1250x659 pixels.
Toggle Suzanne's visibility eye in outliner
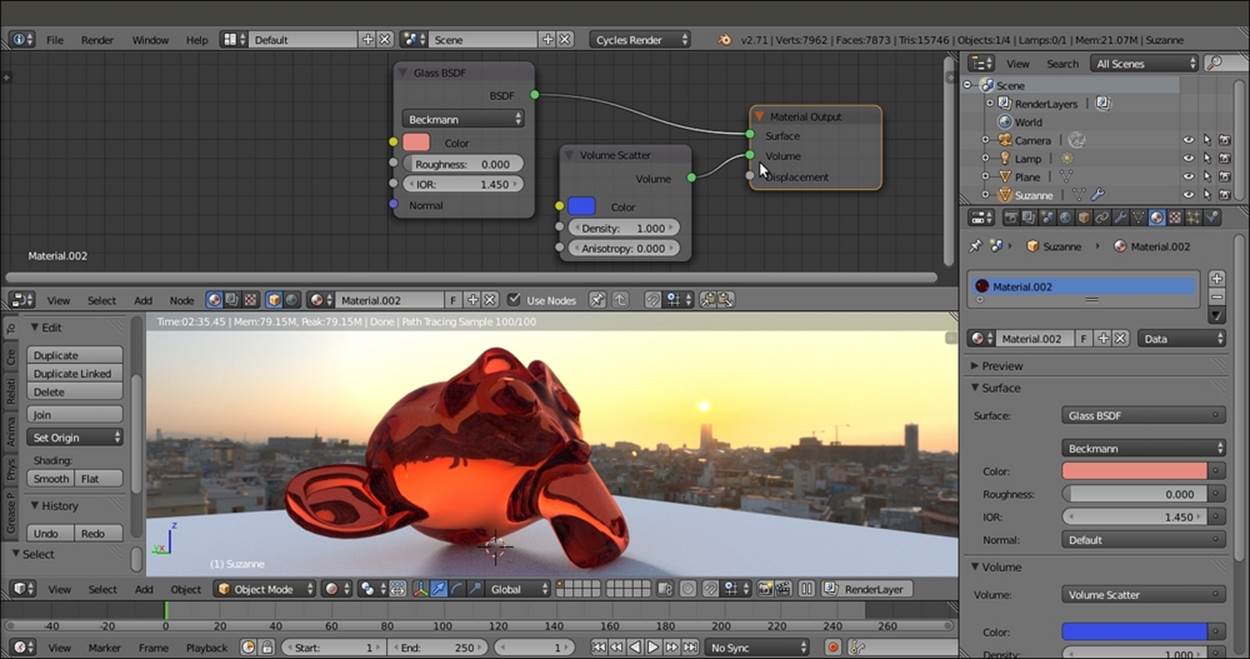click(x=1188, y=195)
